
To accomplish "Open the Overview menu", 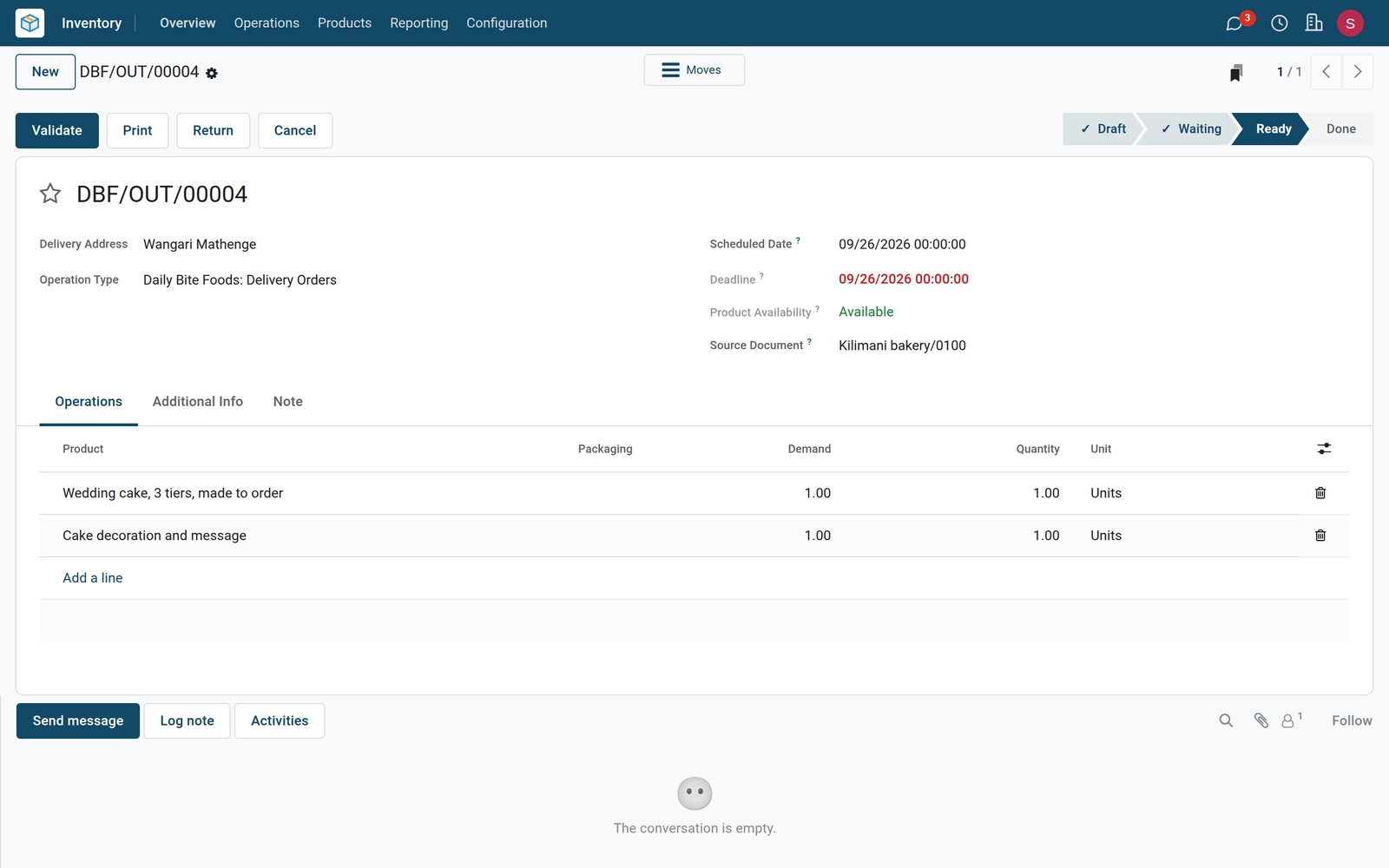I will point(188,23).
